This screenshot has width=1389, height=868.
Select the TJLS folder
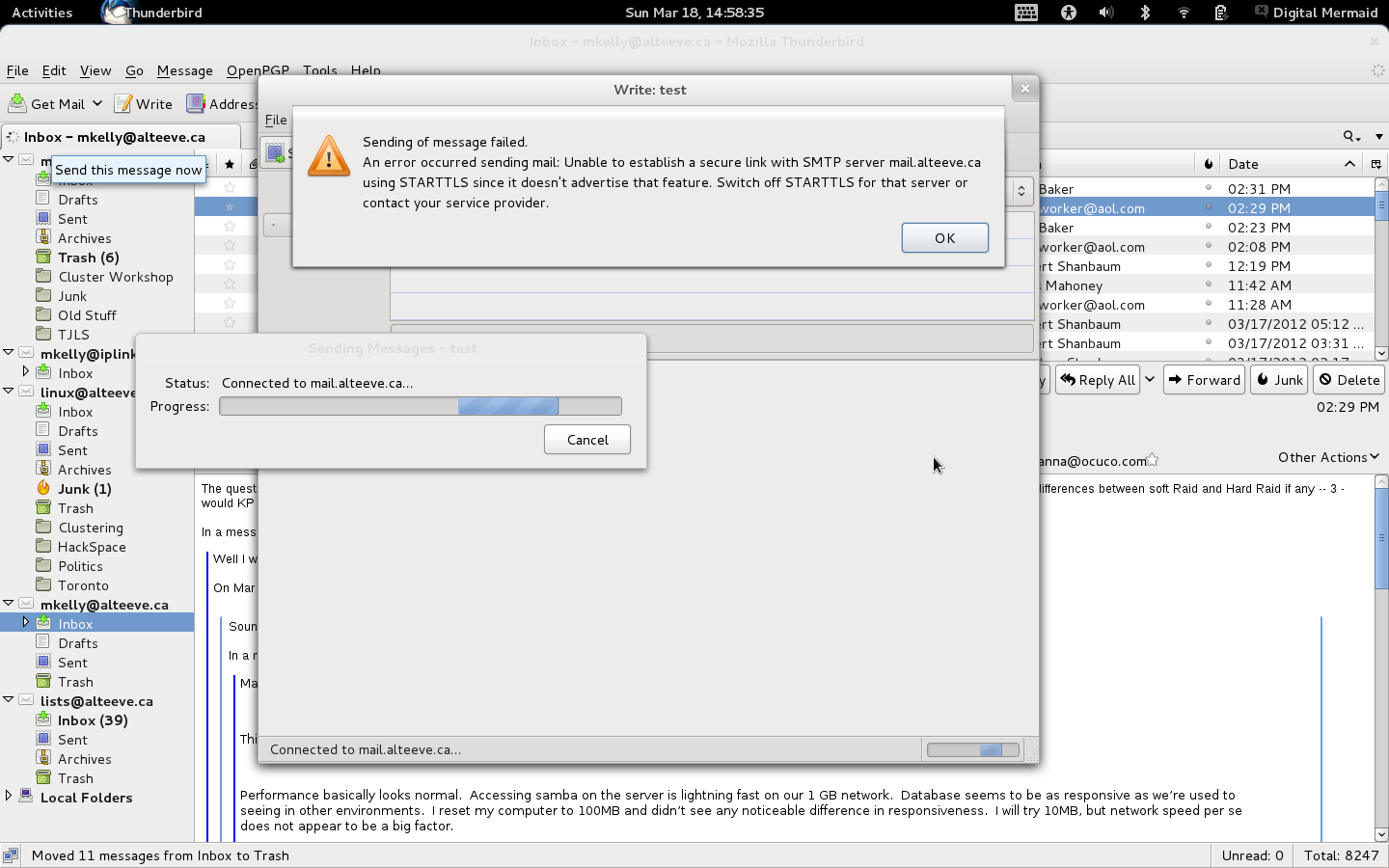pos(73,335)
